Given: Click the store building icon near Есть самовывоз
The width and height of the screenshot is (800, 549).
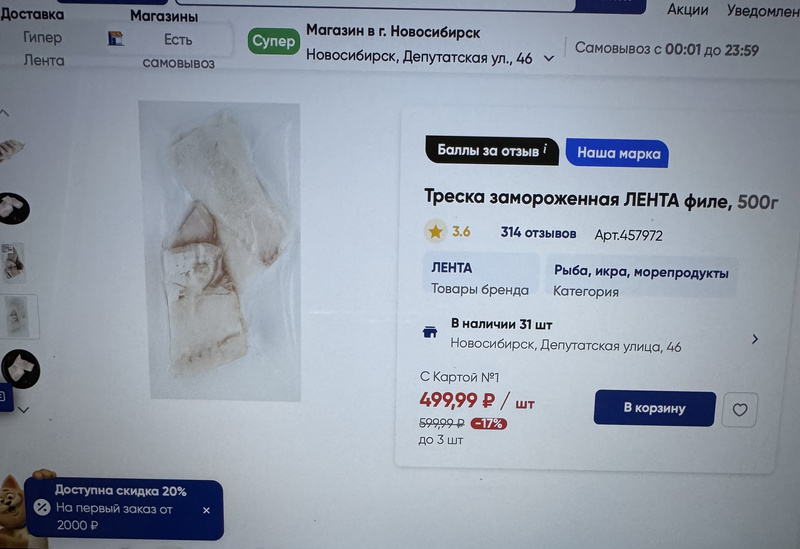Looking at the screenshot, I should [116, 38].
